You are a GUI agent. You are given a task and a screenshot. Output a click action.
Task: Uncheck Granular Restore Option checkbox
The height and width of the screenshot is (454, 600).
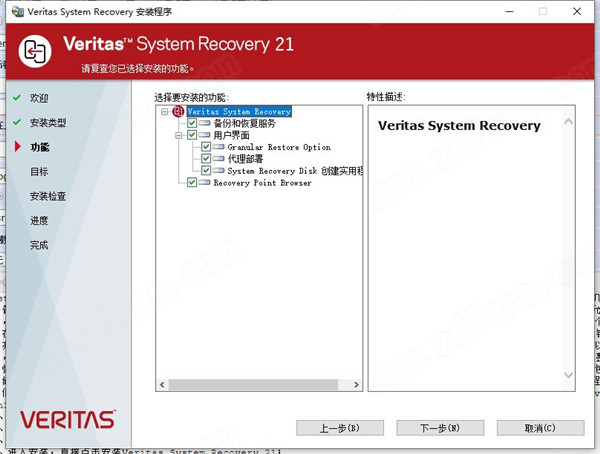pyautogui.click(x=206, y=147)
